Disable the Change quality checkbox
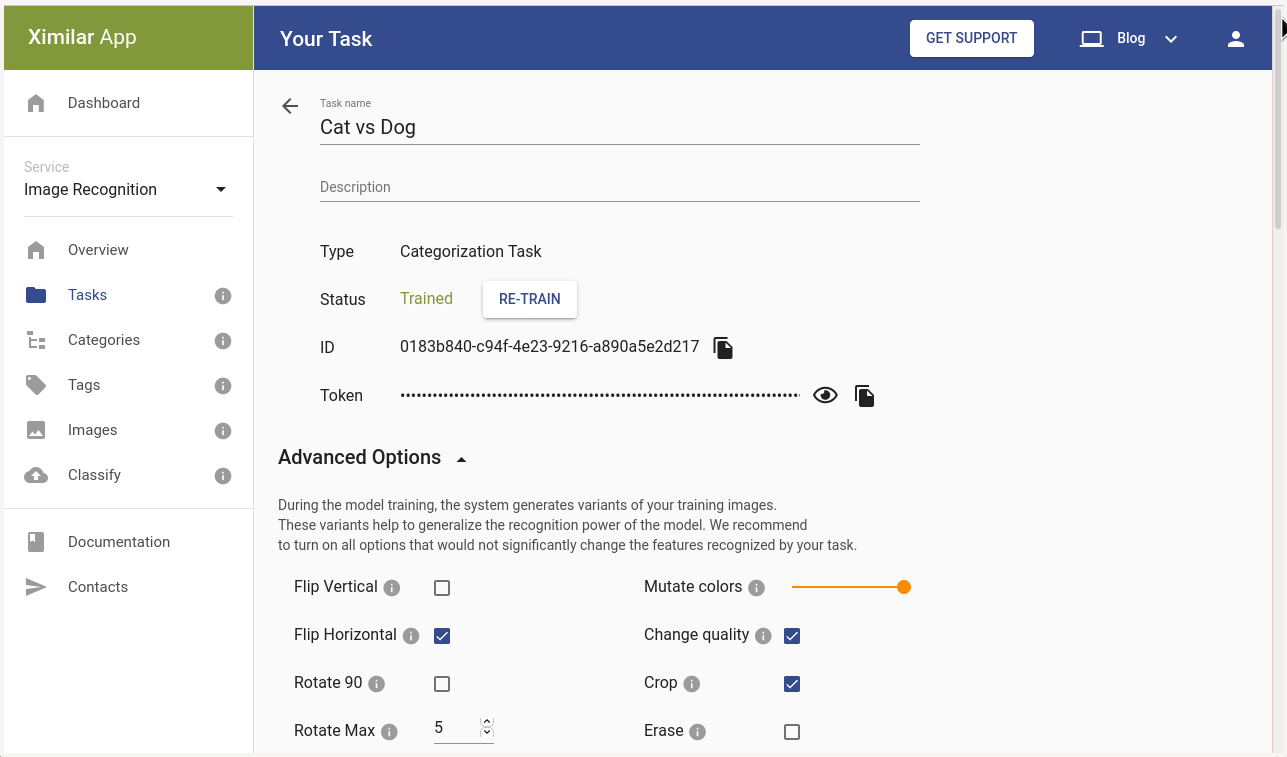 792,636
